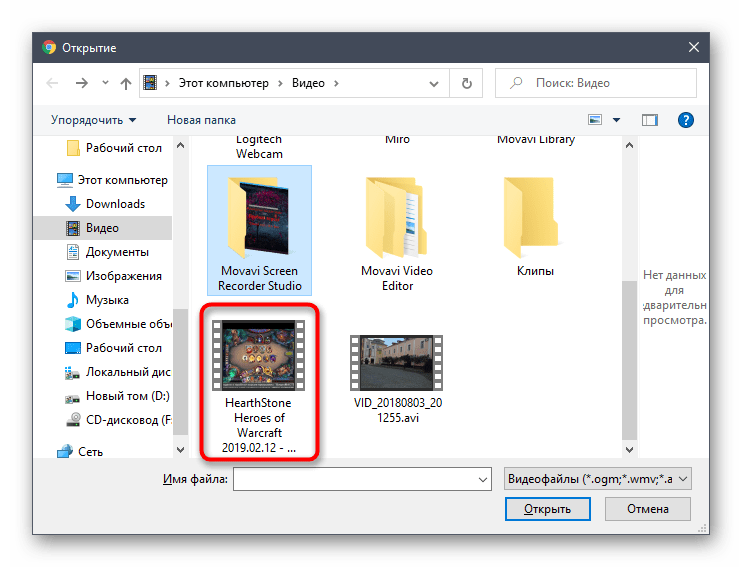The width and height of the screenshot is (742, 567).
Task: Open 'CD-дисковод' in the sidebar
Action: (118, 420)
